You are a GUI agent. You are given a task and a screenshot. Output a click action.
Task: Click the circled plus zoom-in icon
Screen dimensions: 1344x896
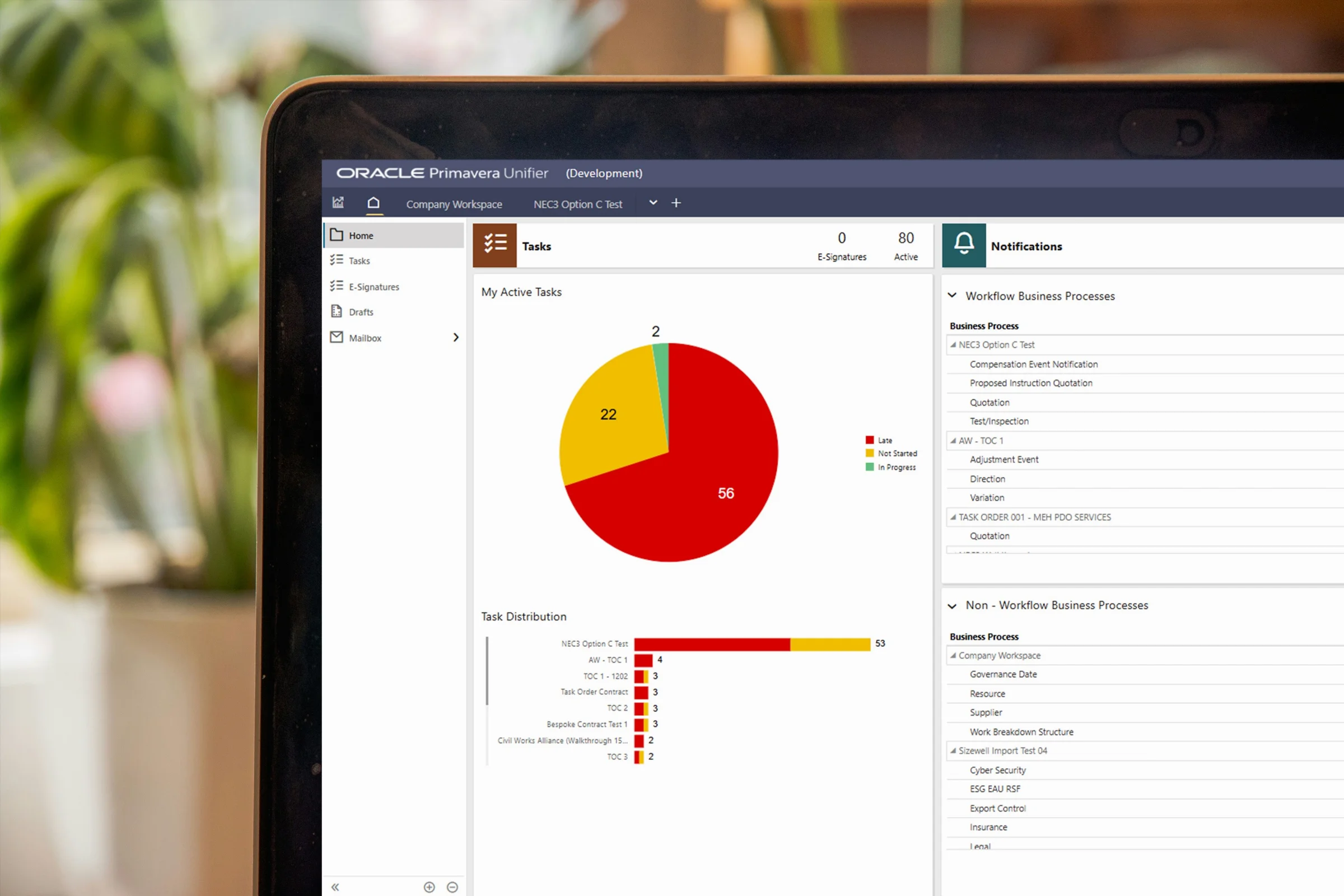pyautogui.click(x=429, y=887)
